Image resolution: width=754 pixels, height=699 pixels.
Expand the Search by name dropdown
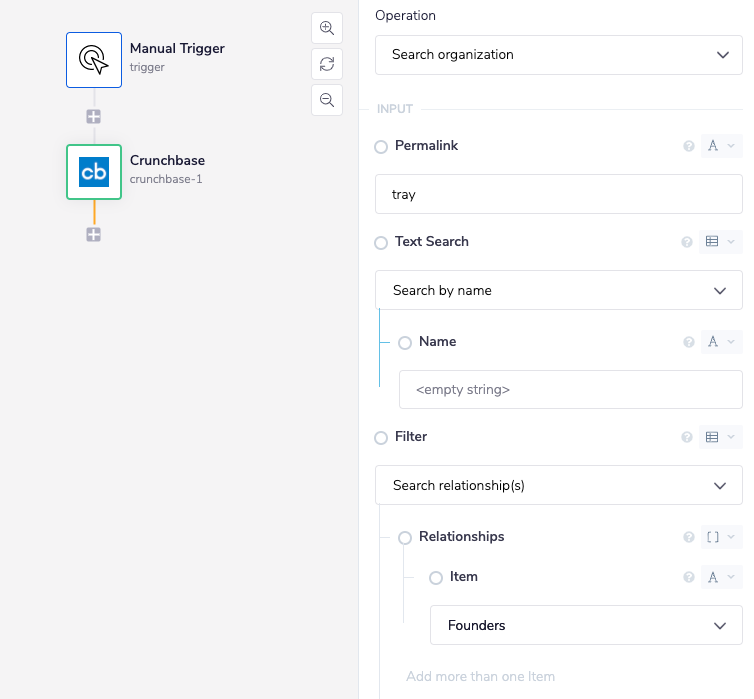tap(558, 290)
